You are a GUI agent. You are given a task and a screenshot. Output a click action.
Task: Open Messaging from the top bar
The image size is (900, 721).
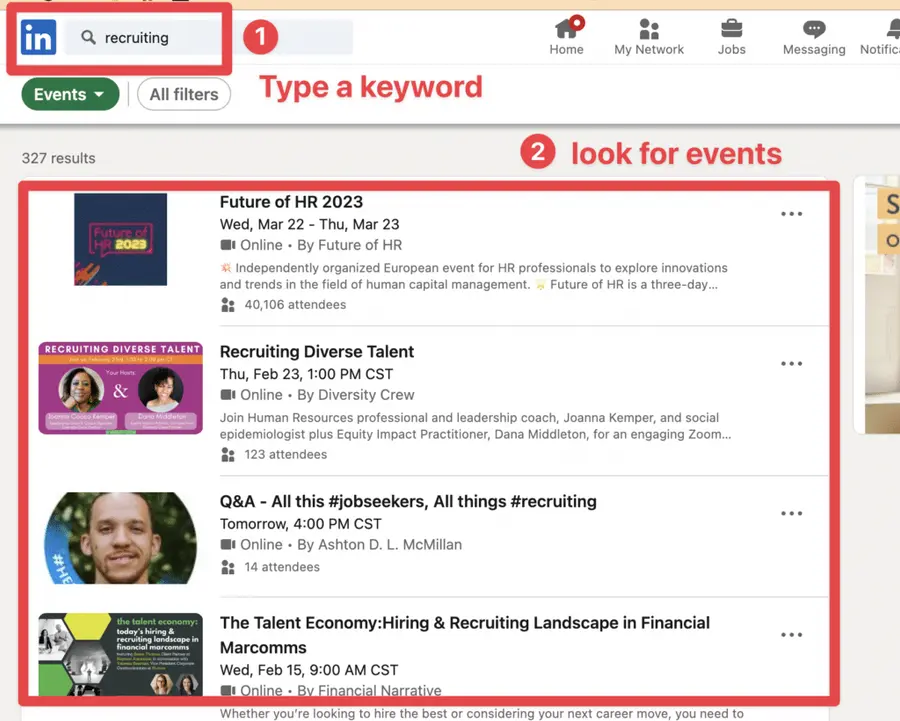pyautogui.click(x=814, y=36)
